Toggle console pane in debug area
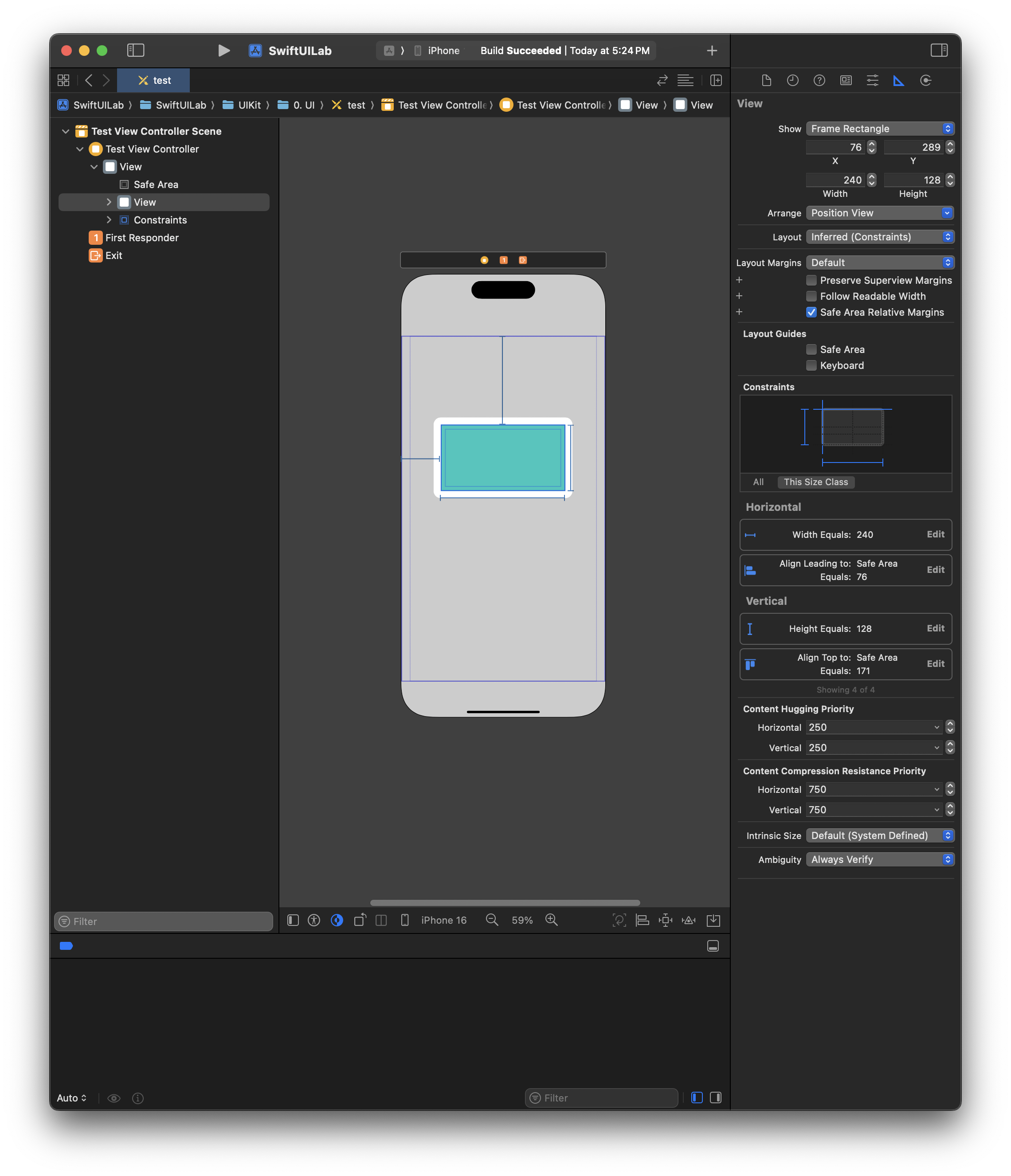1011x1176 pixels. (x=715, y=1097)
